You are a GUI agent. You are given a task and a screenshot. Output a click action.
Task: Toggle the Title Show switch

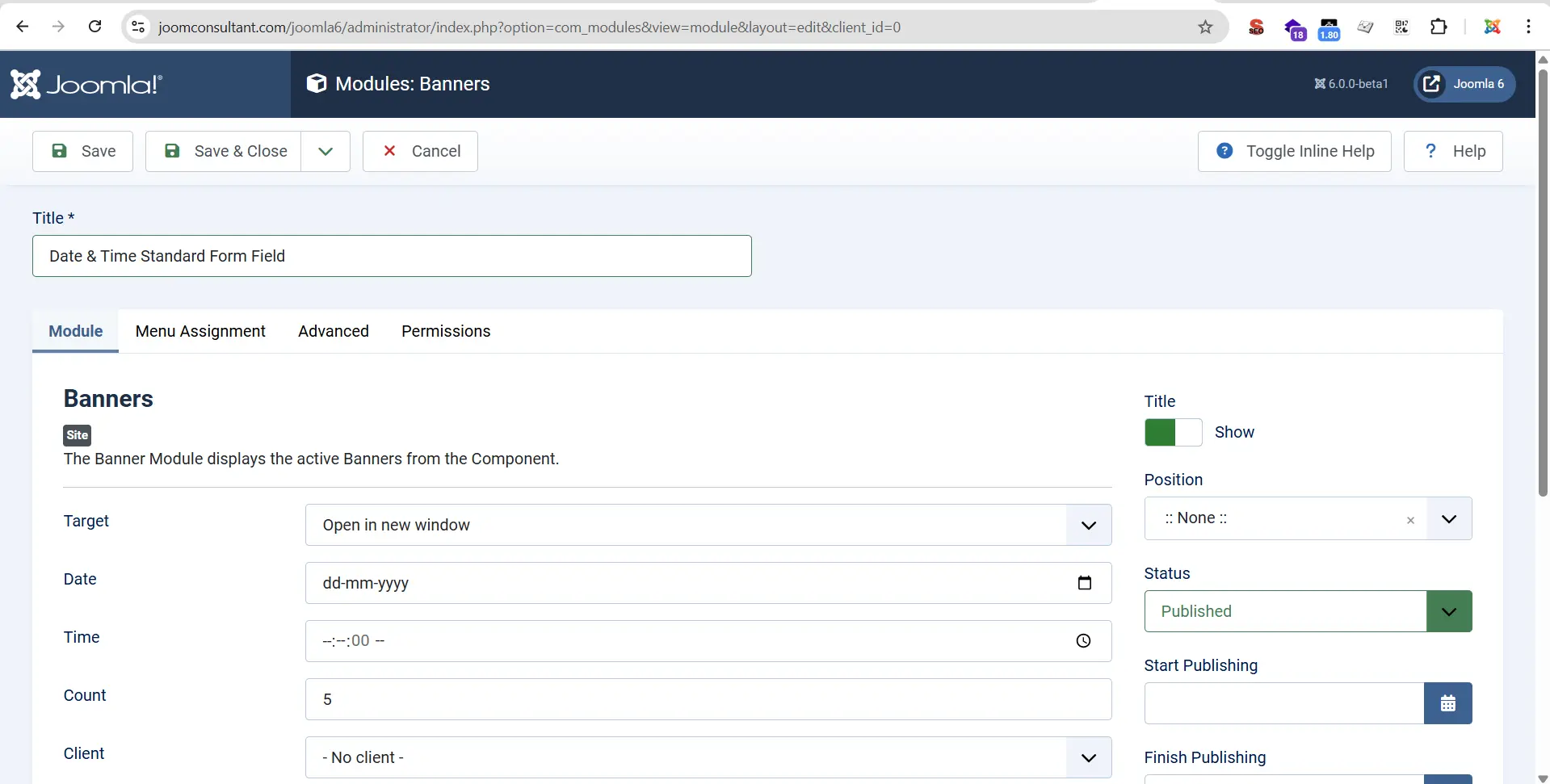tap(1173, 433)
